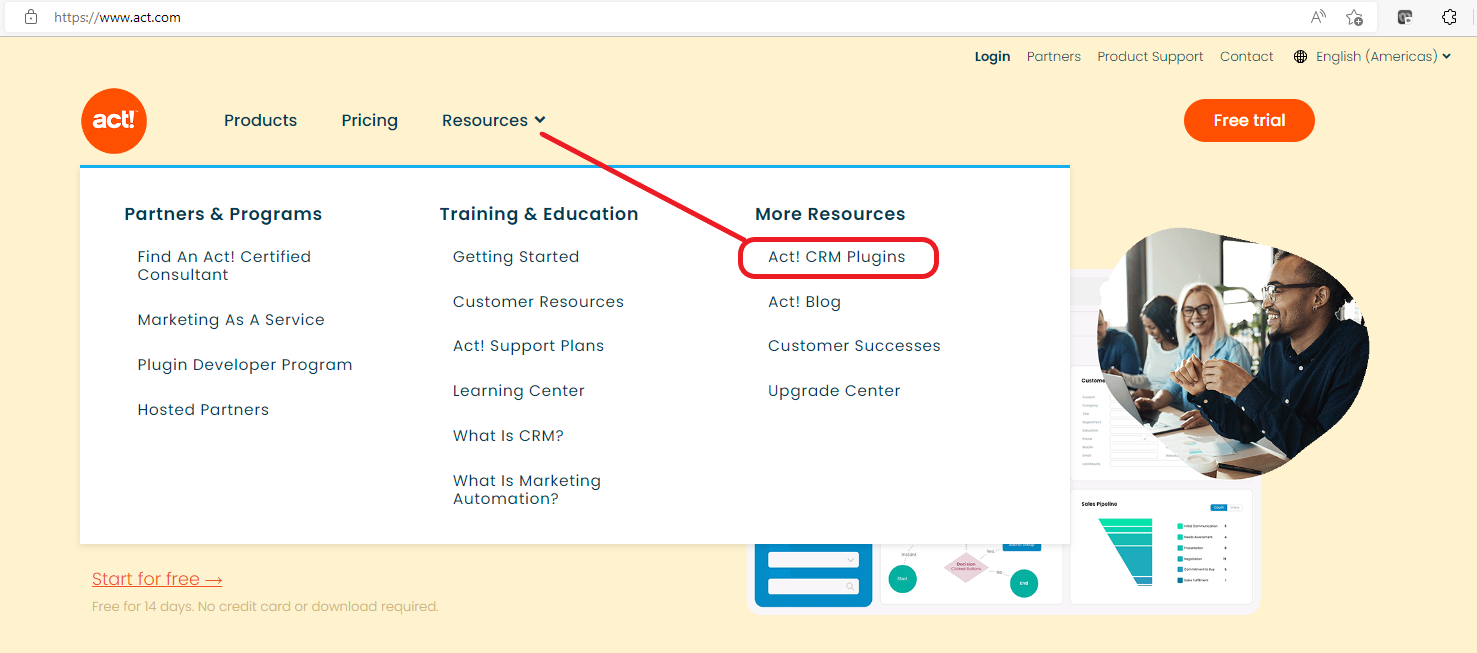
Task: Select What Is CRM?
Action: coord(508,436)
